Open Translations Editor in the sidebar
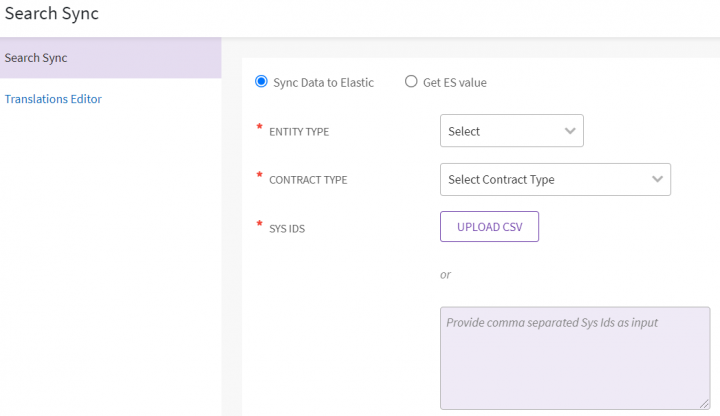Viewport: 720px width, 416px height. point(53,99)
